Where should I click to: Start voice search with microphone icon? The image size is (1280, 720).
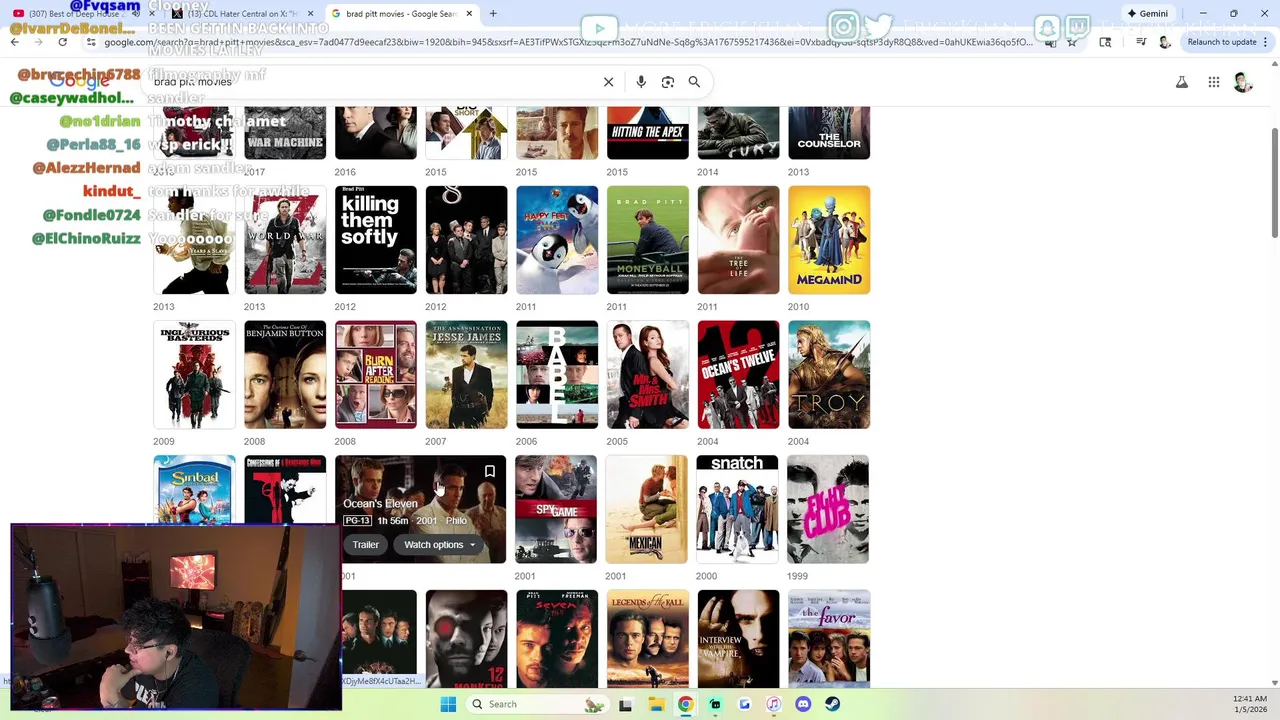(x=641, y=82)
